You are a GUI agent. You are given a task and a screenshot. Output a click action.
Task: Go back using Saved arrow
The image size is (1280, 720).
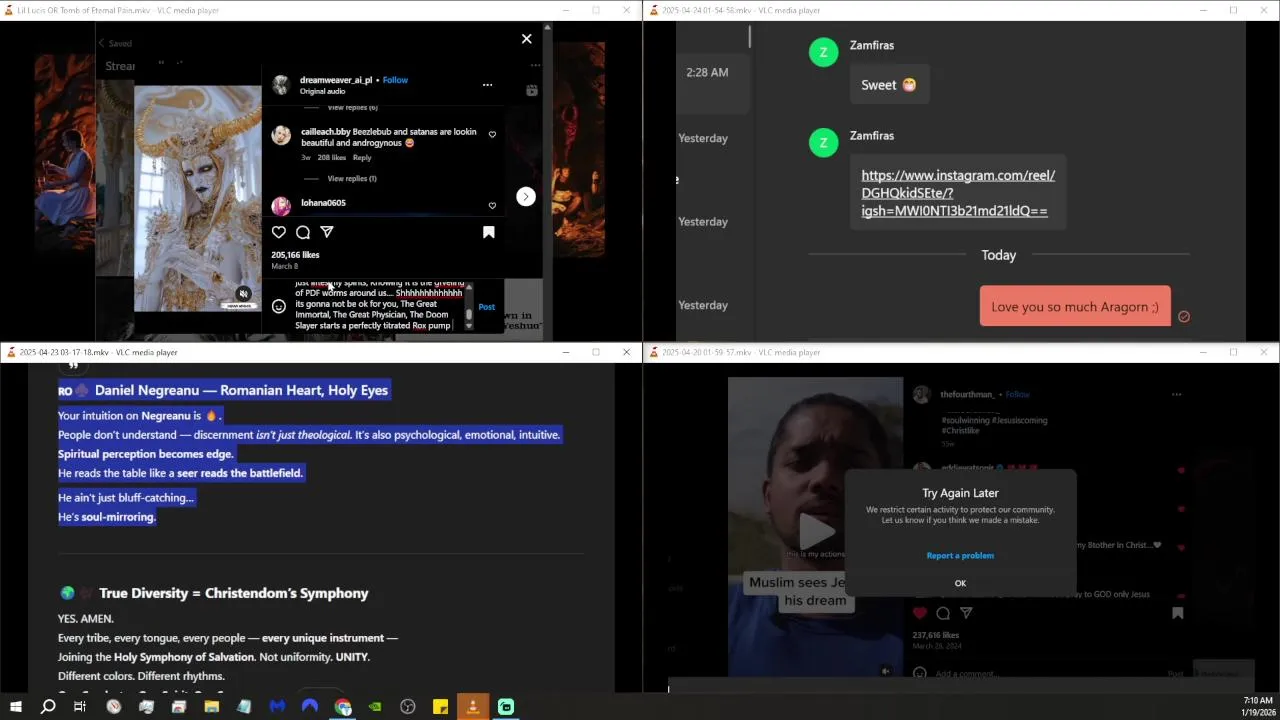pos(101,43)
